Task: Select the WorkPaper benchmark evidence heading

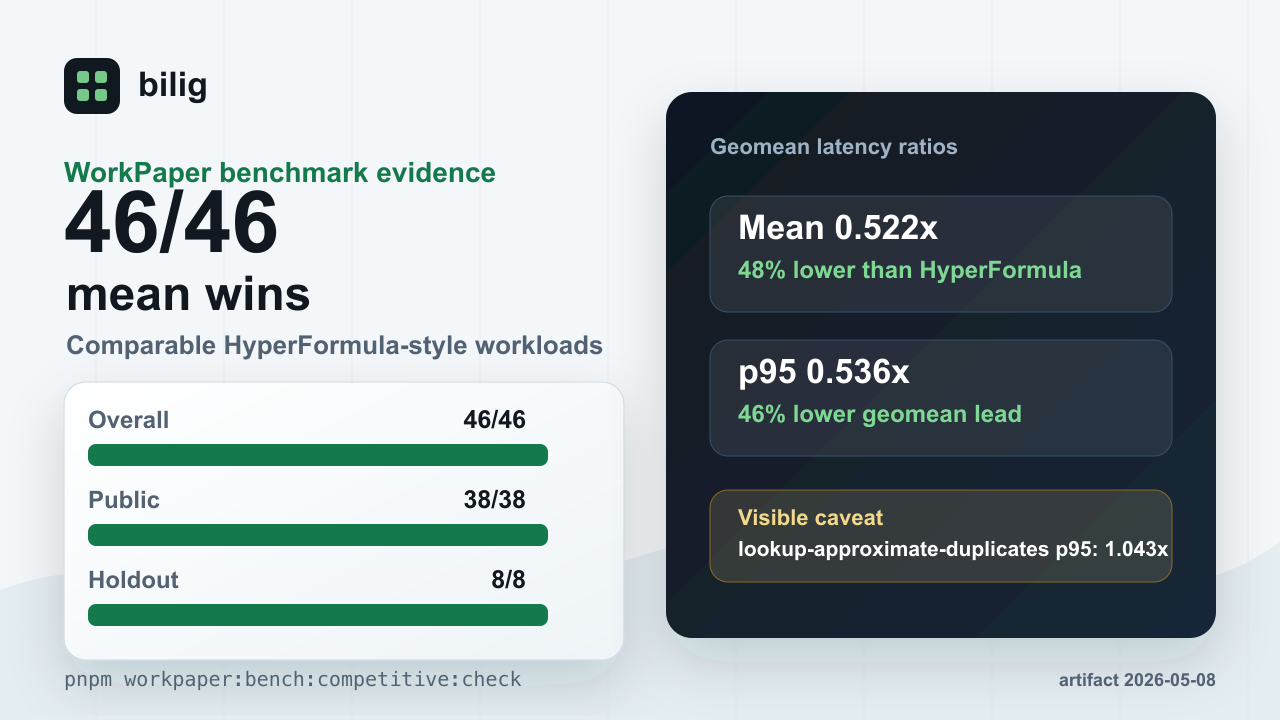Action: pos(280,172)
